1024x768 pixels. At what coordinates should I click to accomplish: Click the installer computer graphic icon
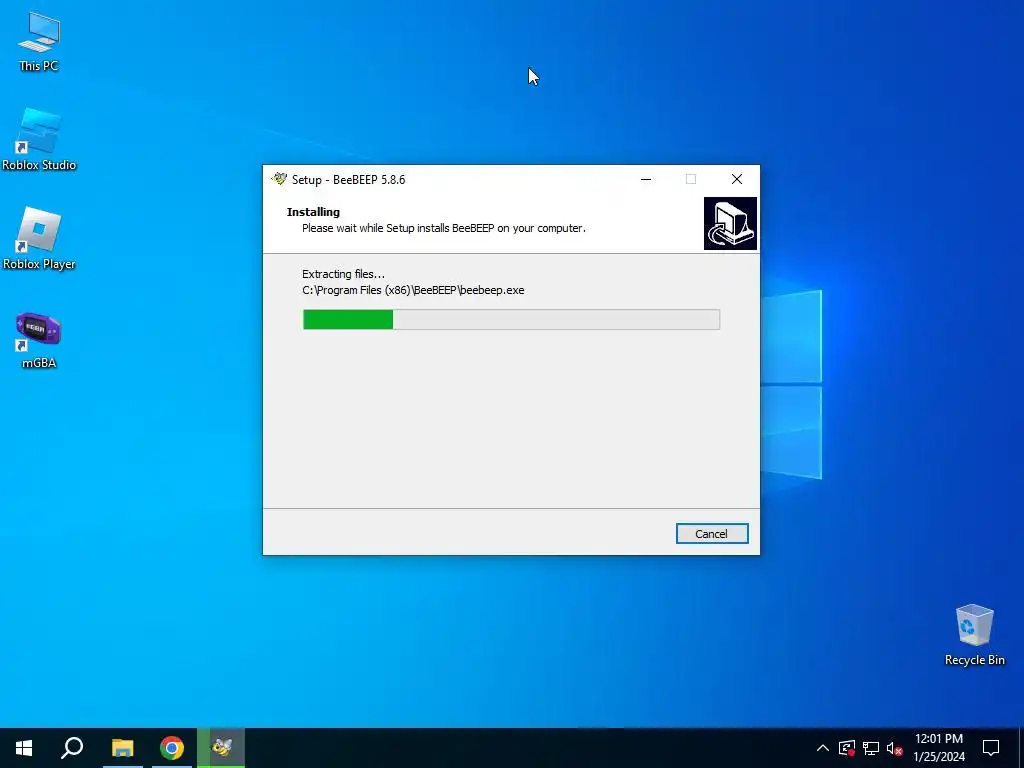pos(730,223)
